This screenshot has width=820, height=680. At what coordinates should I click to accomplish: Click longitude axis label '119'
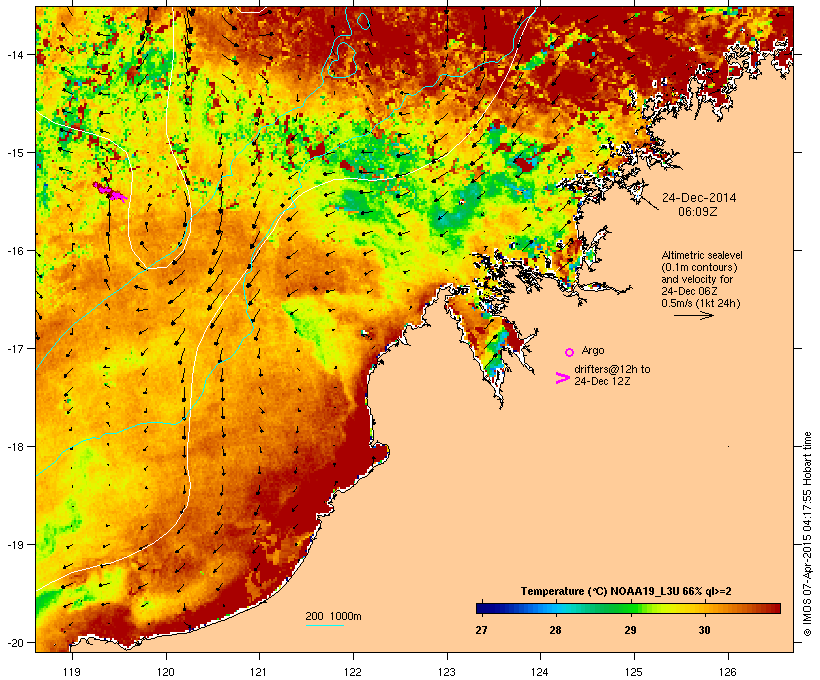(x=72, y=672)
